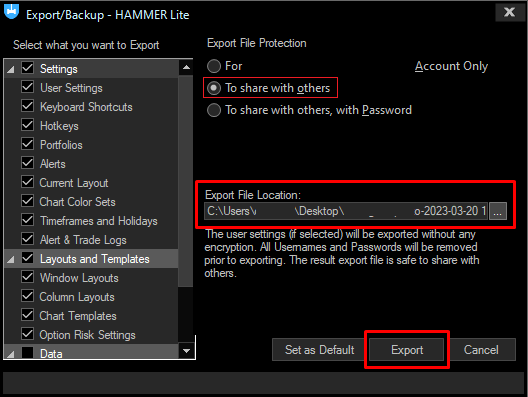Click the export list scrollbar thumb
The width and height of the screenshot is (528, 397).
tap(185, 181)
